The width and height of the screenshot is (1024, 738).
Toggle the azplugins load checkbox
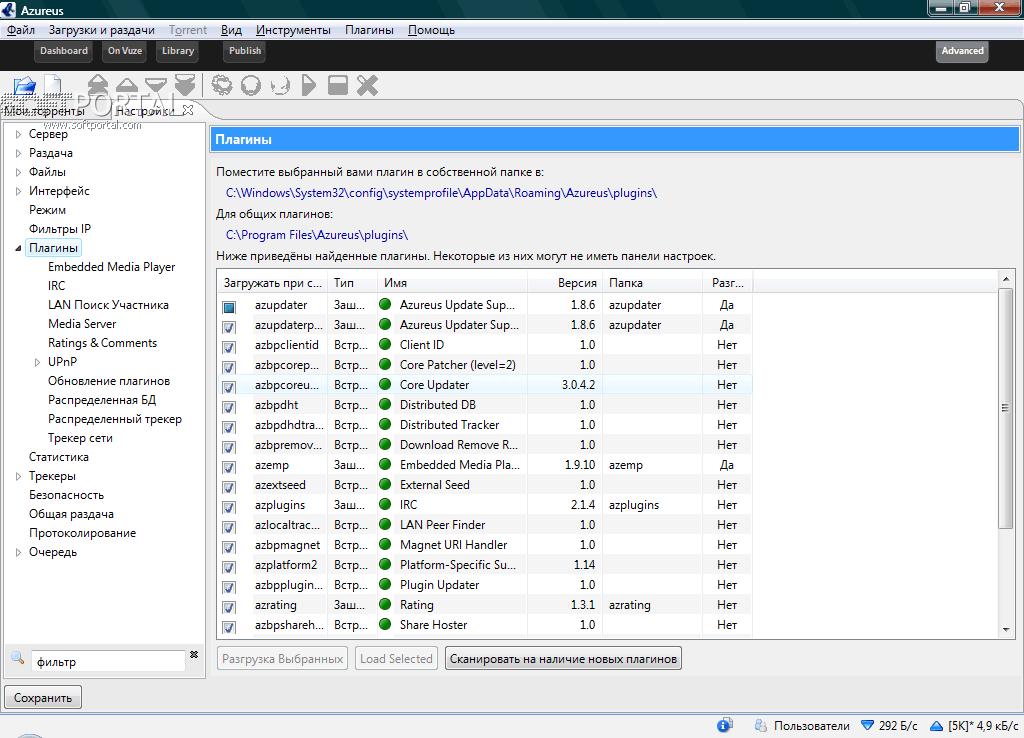[x=229, y=507]
